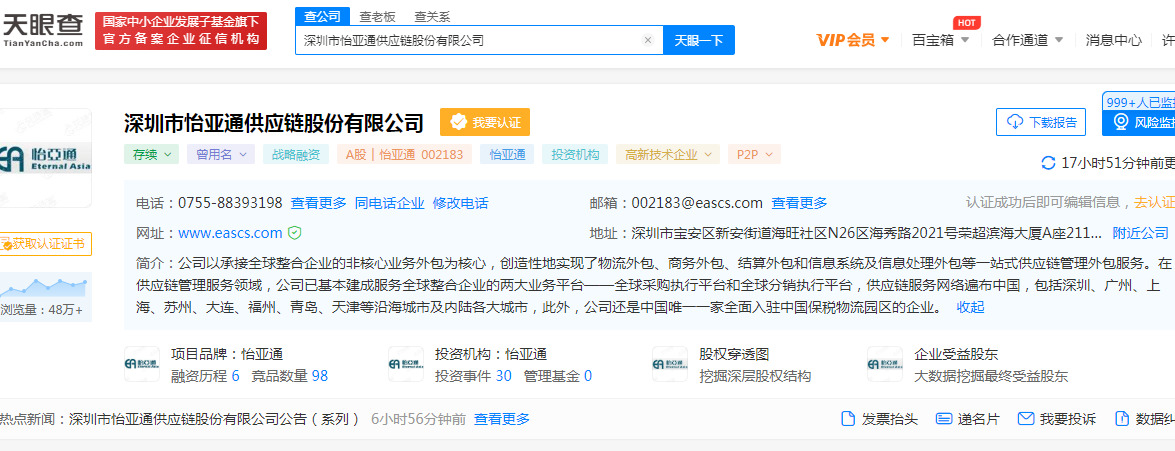Expand the 高新技术企业 tag
1175x451 pixels.
pyautogui.click(x=668, y=155)
